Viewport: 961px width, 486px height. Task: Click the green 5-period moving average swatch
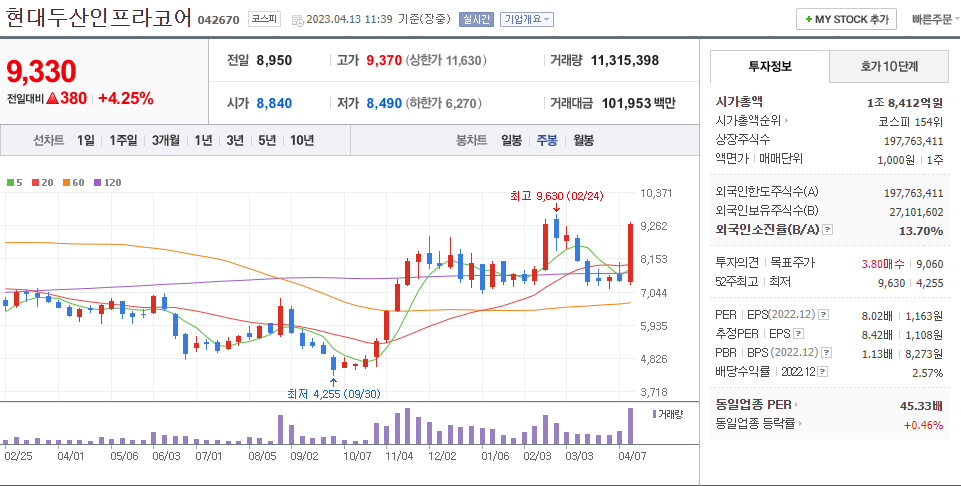(10, 183)
